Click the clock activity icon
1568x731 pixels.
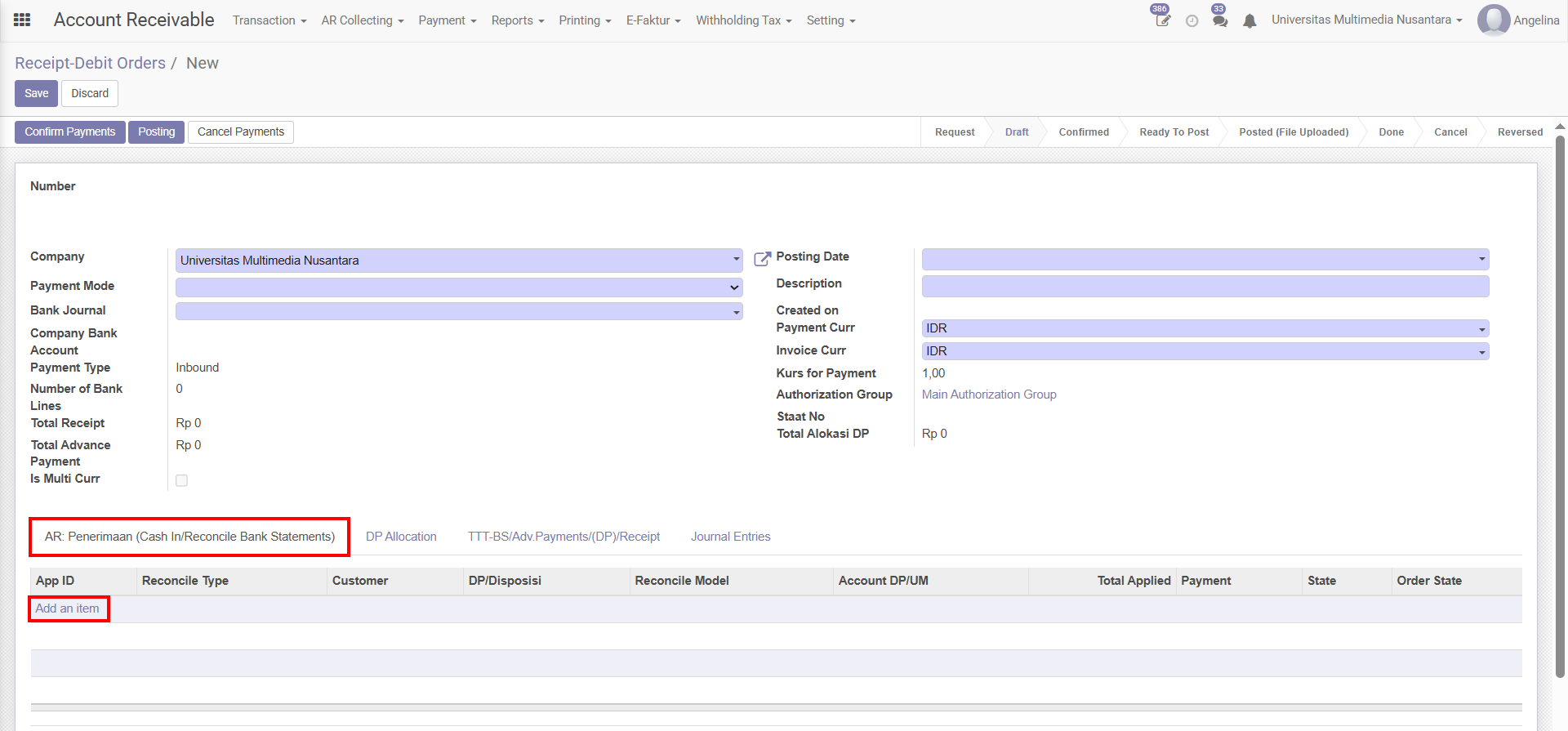pos(1192,21)
